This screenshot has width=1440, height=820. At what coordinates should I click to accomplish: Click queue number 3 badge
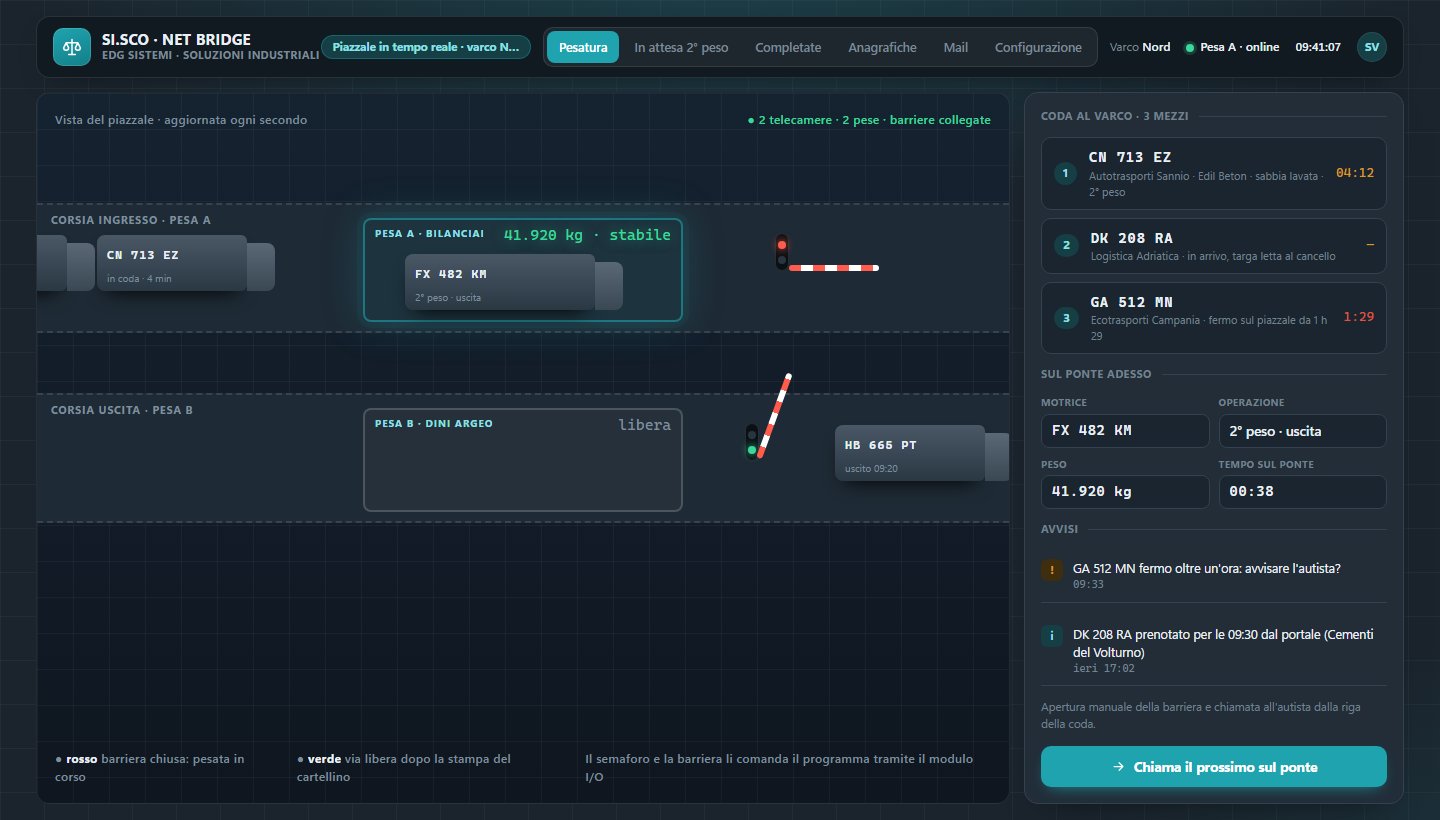click(x=1066, y=318)
